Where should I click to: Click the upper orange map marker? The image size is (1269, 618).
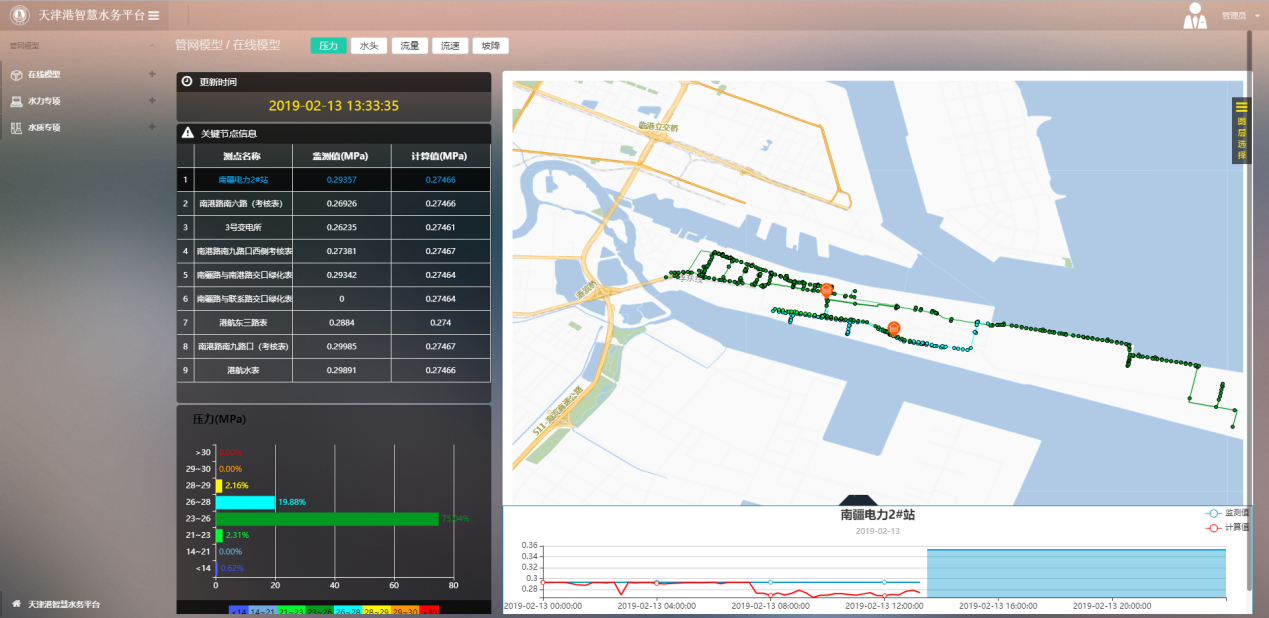pyautogui.click(x=826, y=290)
